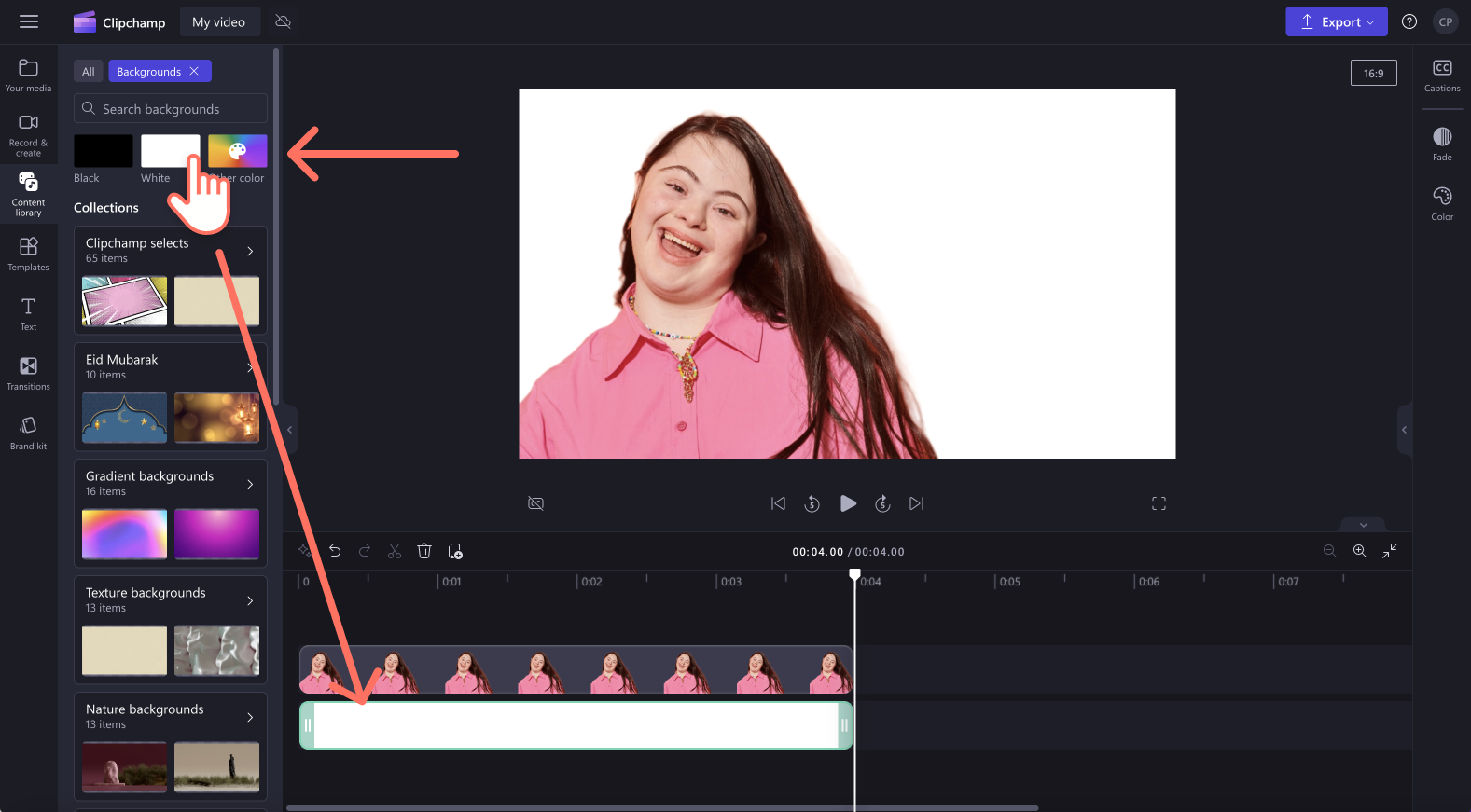Select the golden bokeh lanterns thumbnail
The height and width of the screenshot is (812, 1471).
[x=217, y=417]
